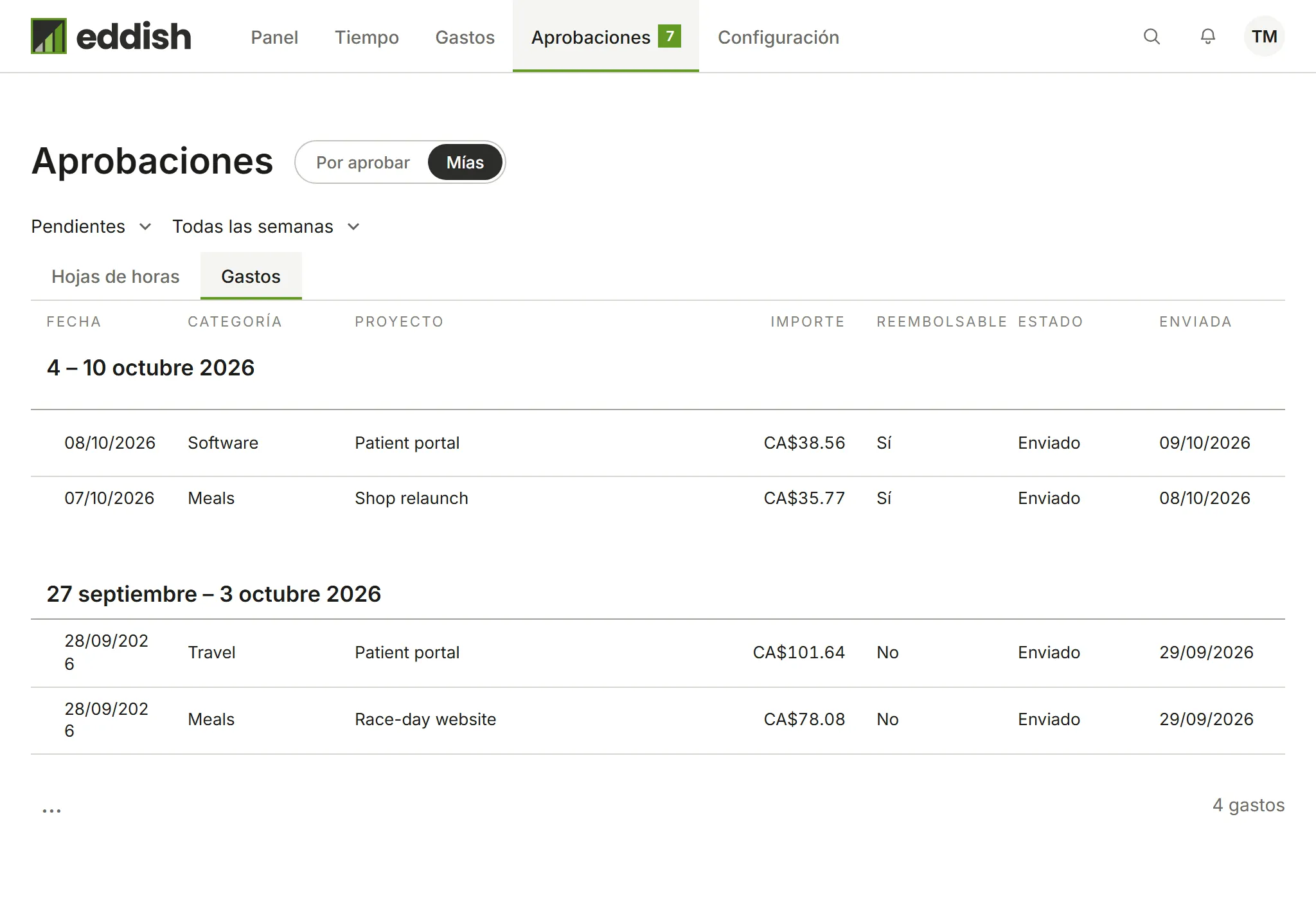
Task: Click the badge showing 7 pending approvals
Action: pos(670,36)
